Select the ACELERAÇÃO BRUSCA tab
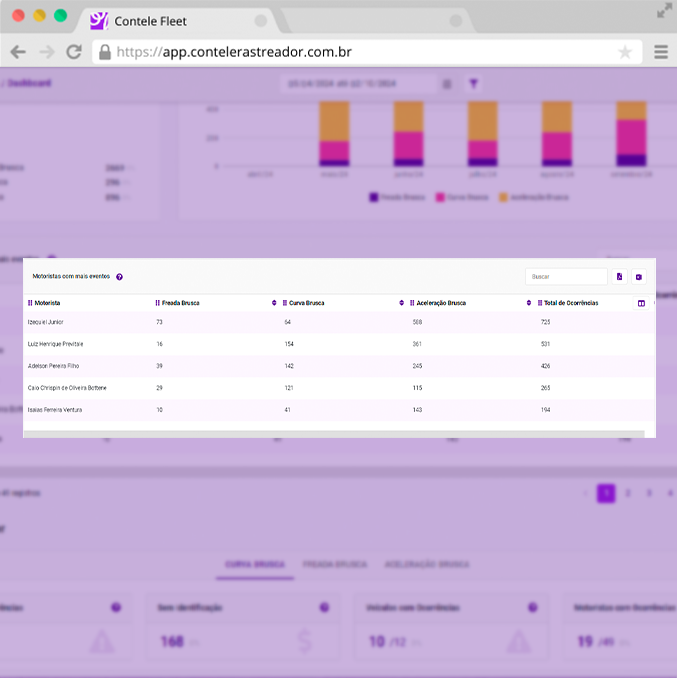The image size is (677, 678). 427,564
